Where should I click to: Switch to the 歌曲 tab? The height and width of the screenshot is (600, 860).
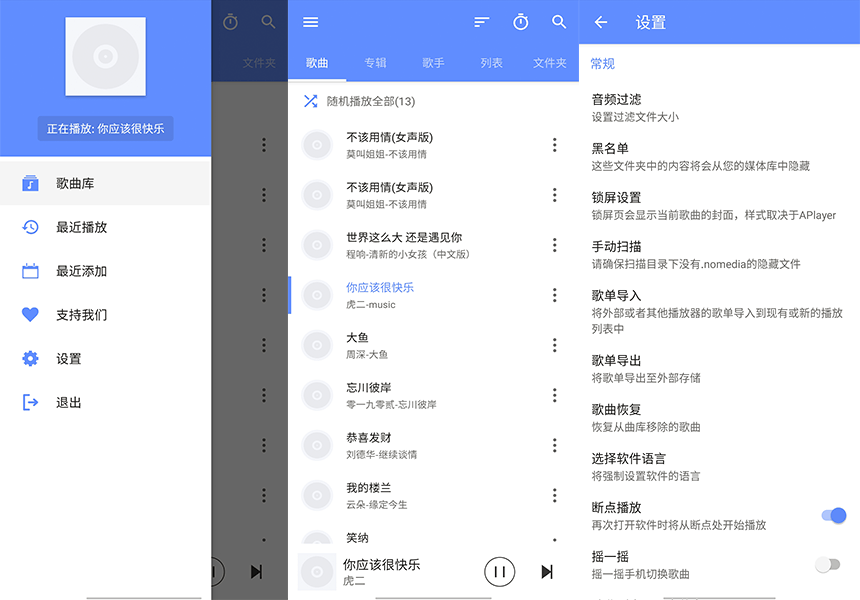click(317, 63)
